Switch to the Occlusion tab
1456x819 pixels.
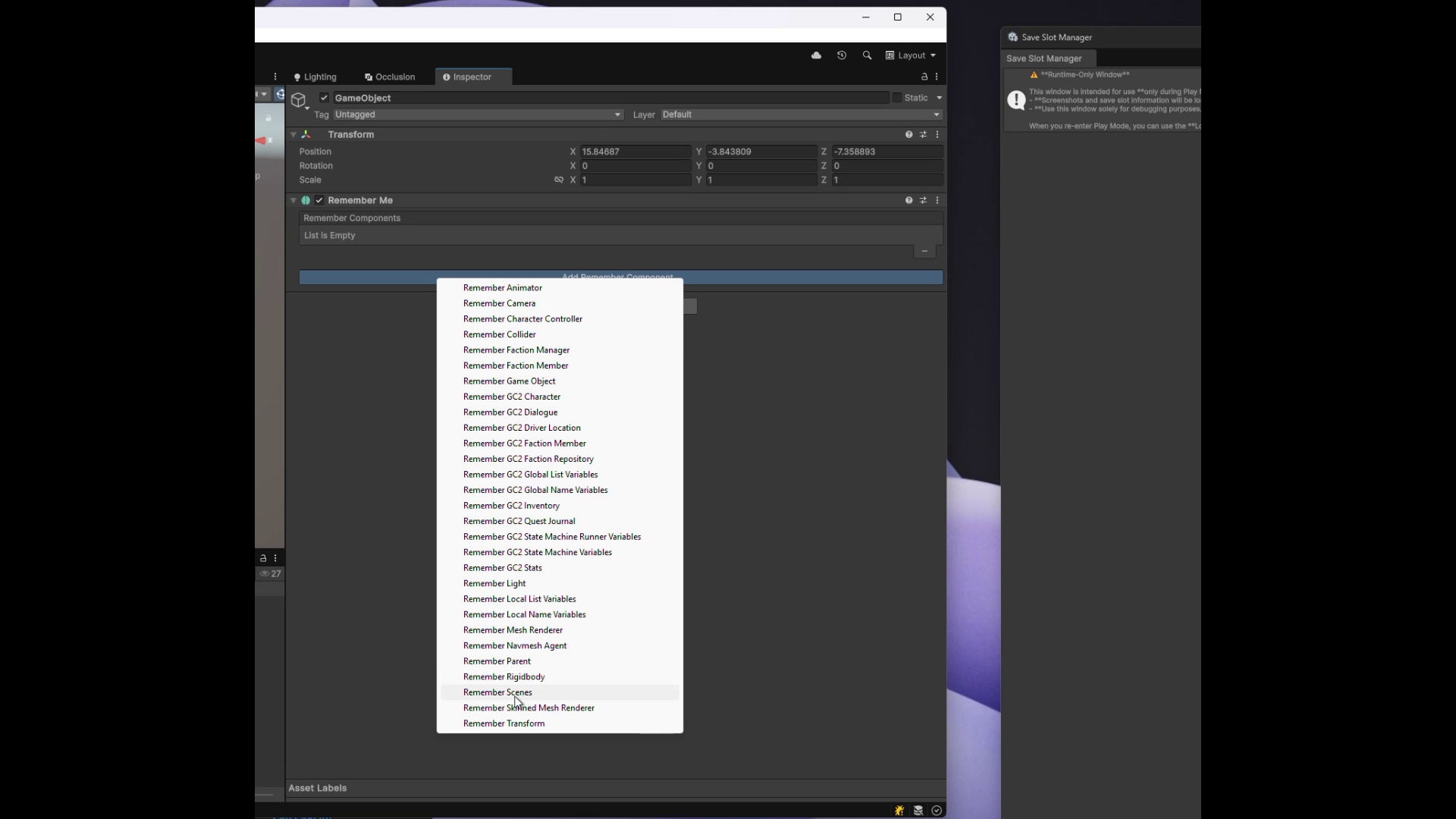pyautogui.click(x=390, y=77)
